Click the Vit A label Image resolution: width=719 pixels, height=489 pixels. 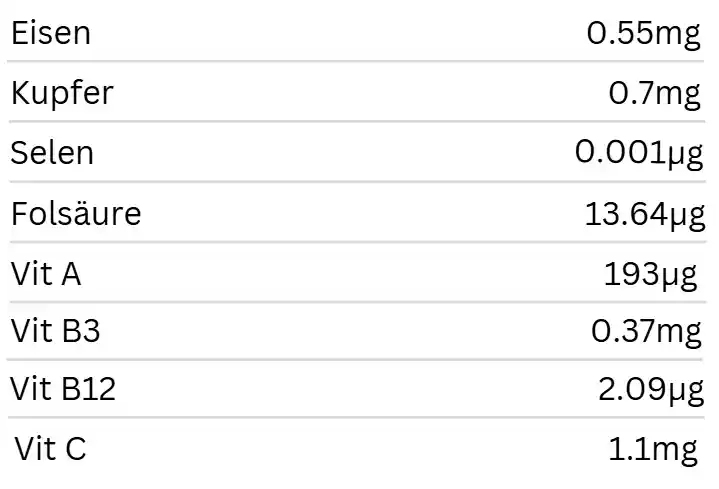[x=46, y=273]
